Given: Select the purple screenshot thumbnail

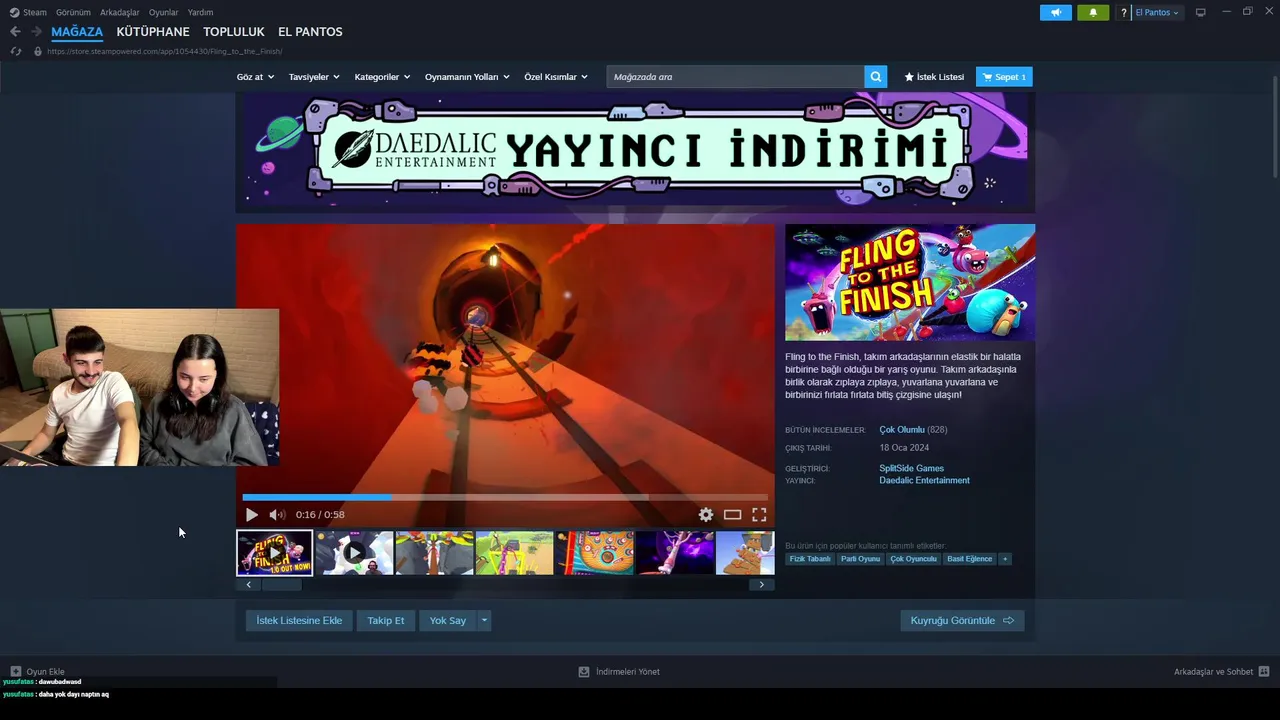Looking at the screenshot, I should point(675,553).
